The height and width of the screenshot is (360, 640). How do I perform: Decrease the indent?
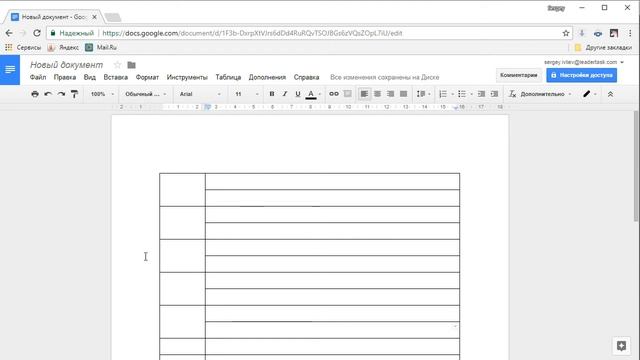(x=482, y=94)
